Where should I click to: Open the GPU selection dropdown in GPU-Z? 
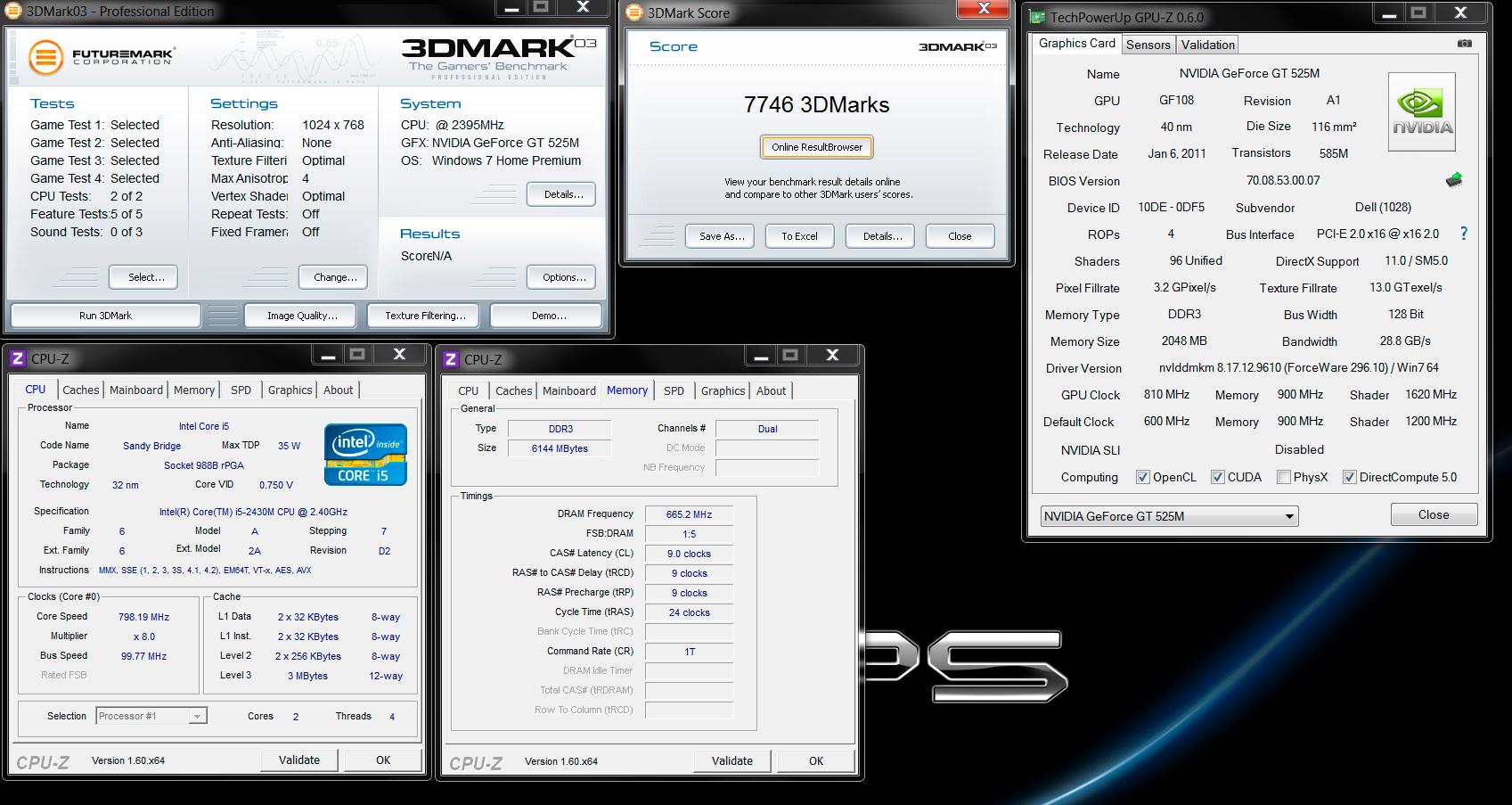[1169, 516]
